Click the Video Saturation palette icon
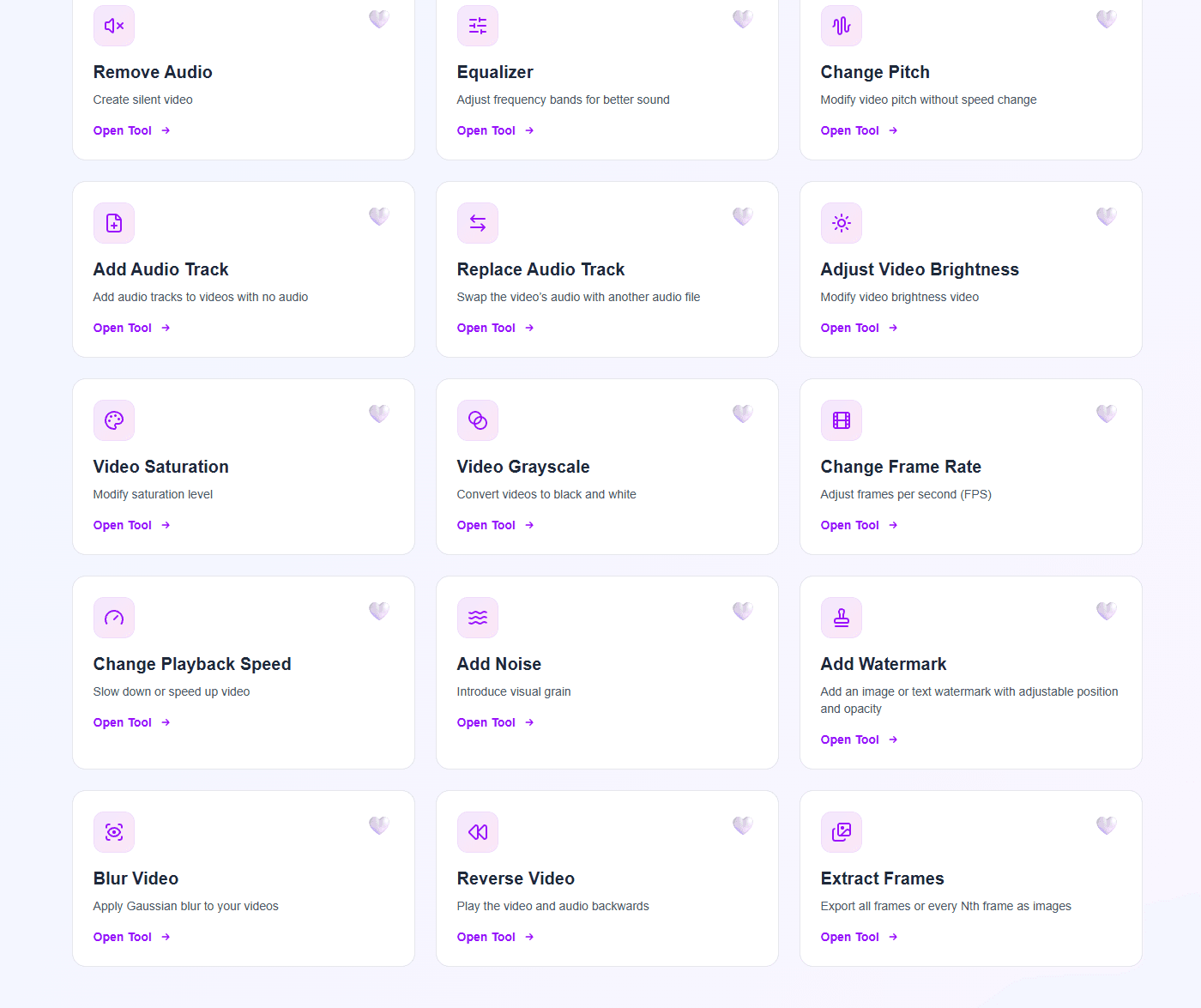 114,420
